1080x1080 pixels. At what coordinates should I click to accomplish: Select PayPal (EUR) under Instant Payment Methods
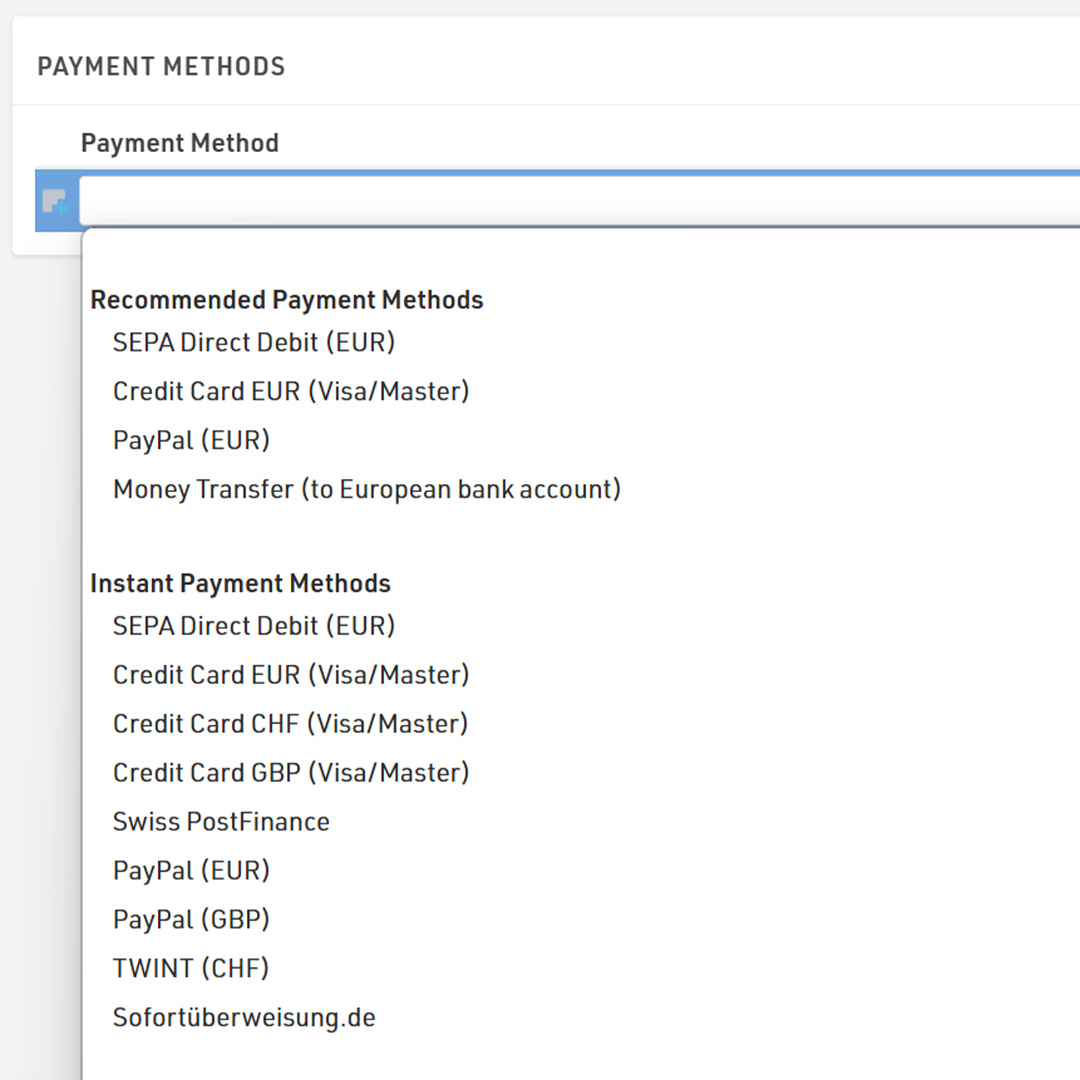tap(191, 871)
